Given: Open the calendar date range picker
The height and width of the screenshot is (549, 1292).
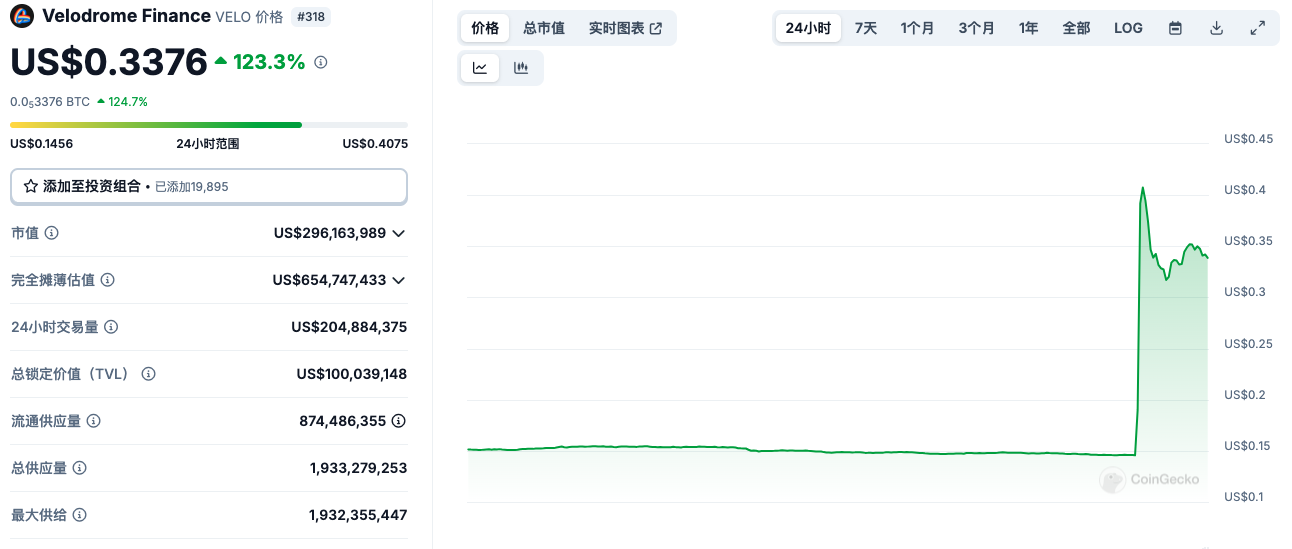Looking at the screenshot, I should click(1176, 28).
